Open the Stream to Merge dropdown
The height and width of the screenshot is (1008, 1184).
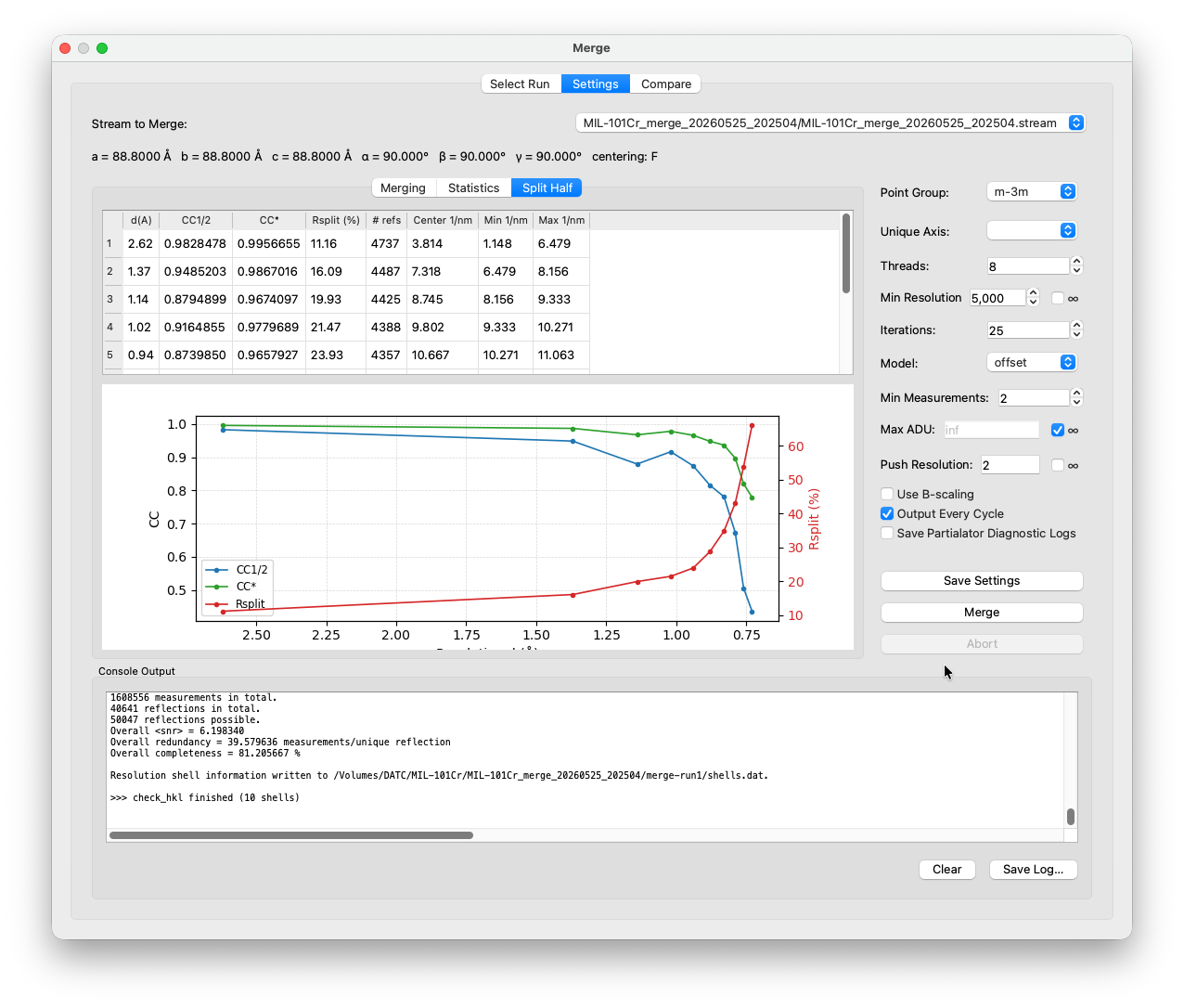point(830,123)
